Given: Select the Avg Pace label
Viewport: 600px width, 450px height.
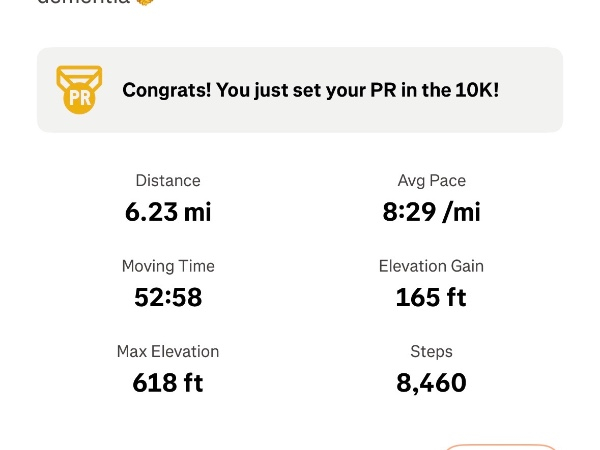Looking at the screenshot, I should (431, 181).
